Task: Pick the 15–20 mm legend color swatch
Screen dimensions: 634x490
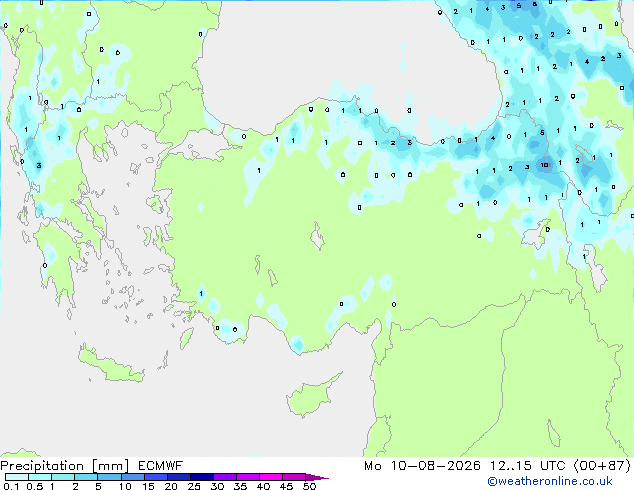Action: pos(155,477)
